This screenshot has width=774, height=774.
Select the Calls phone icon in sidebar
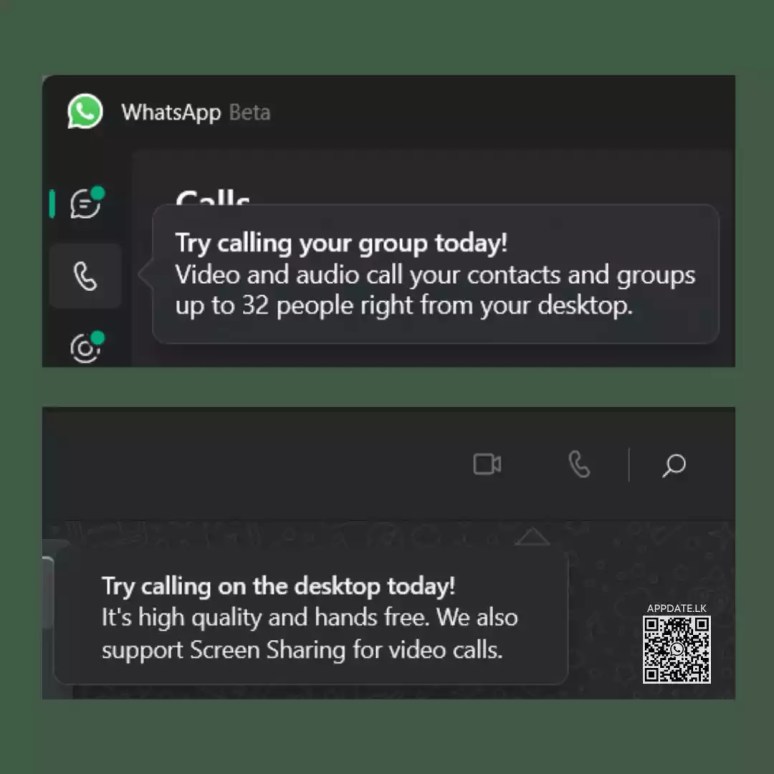85,276
